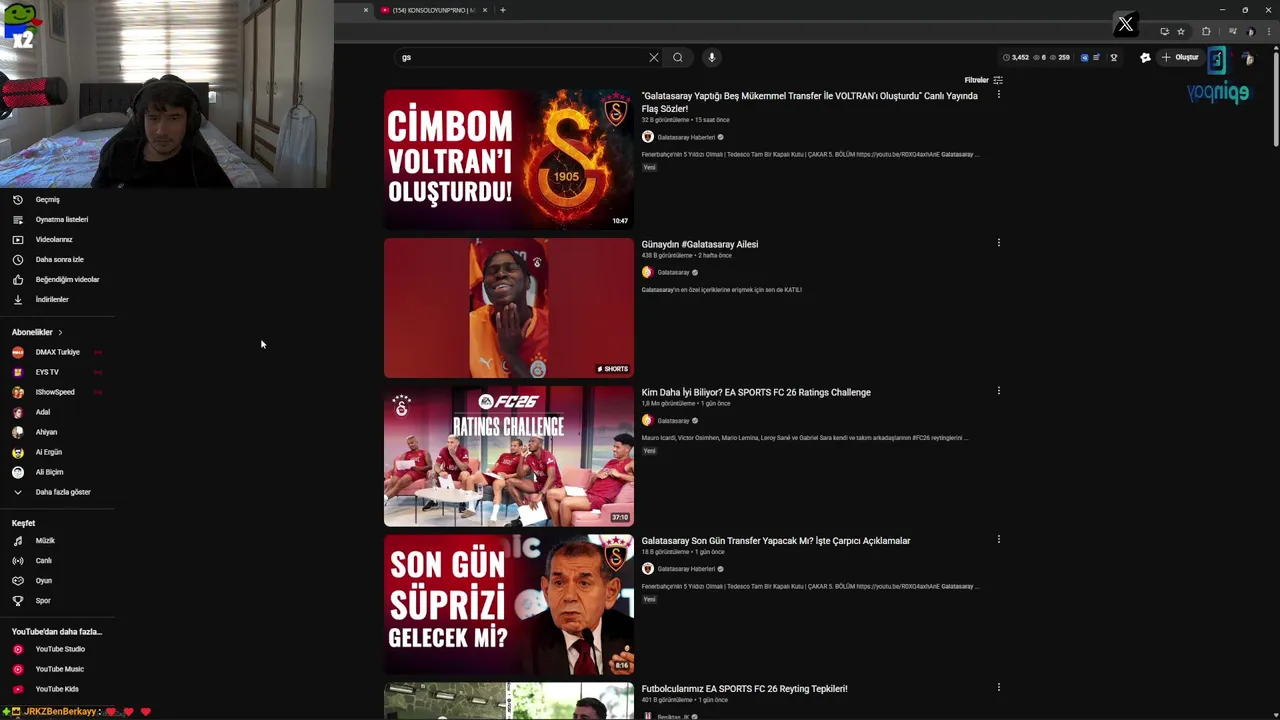Click the trophy icon in the stats bar
The width and height of the screenshot is (1280, 720).
[x=1114, y=57]
